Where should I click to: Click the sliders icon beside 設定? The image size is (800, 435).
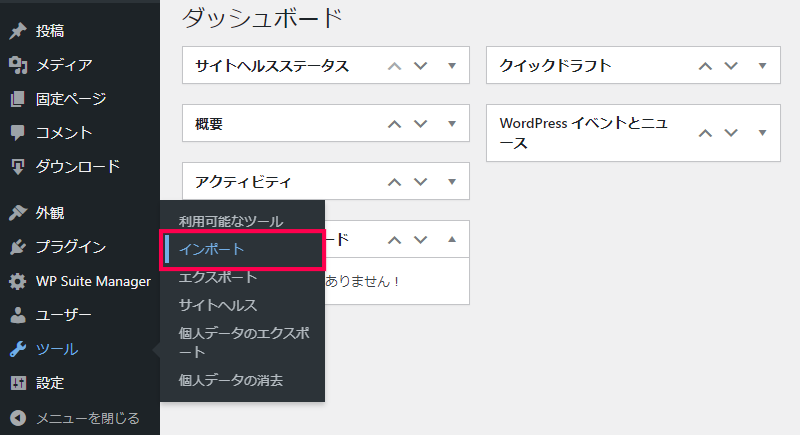(18, 383)
